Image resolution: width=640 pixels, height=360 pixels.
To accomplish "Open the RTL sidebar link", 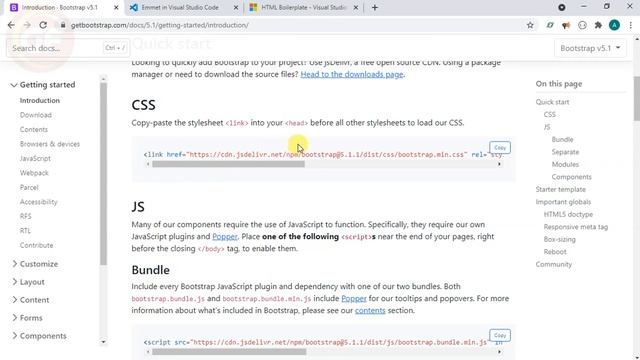I will click(25, 231).
